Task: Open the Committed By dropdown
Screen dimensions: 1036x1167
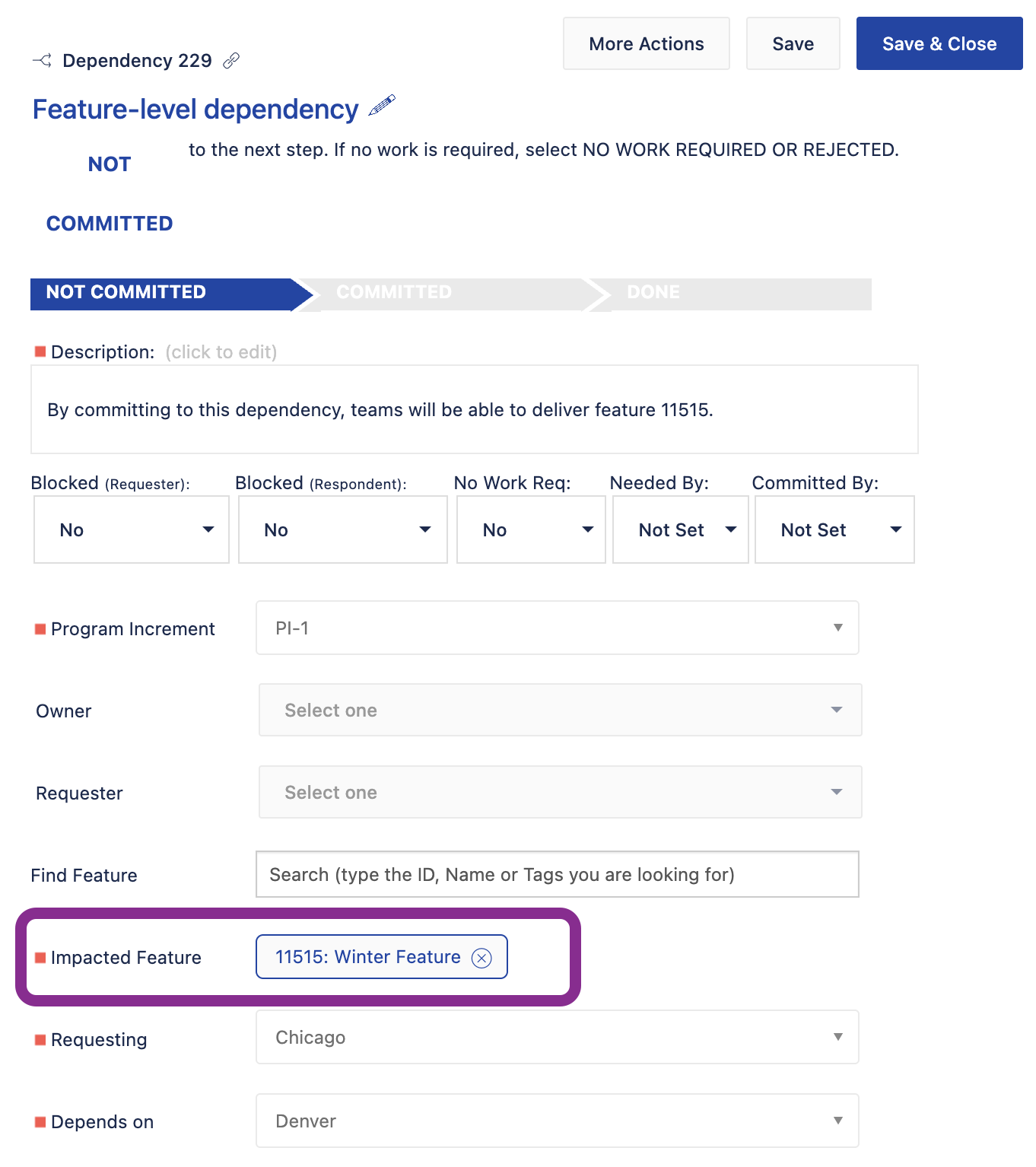Action: click(834, 530)
